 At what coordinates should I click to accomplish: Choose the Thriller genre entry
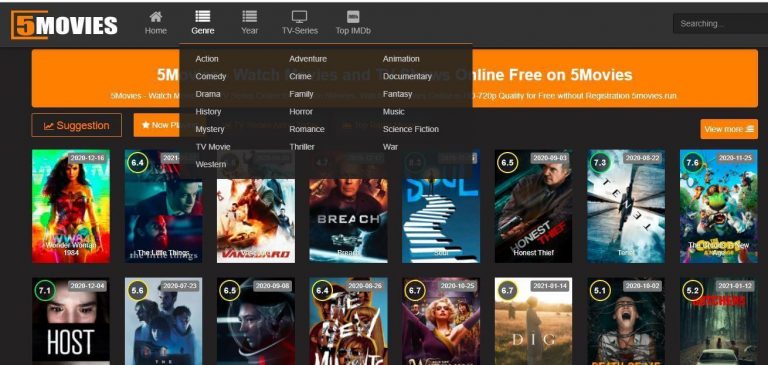pos(302,147)
